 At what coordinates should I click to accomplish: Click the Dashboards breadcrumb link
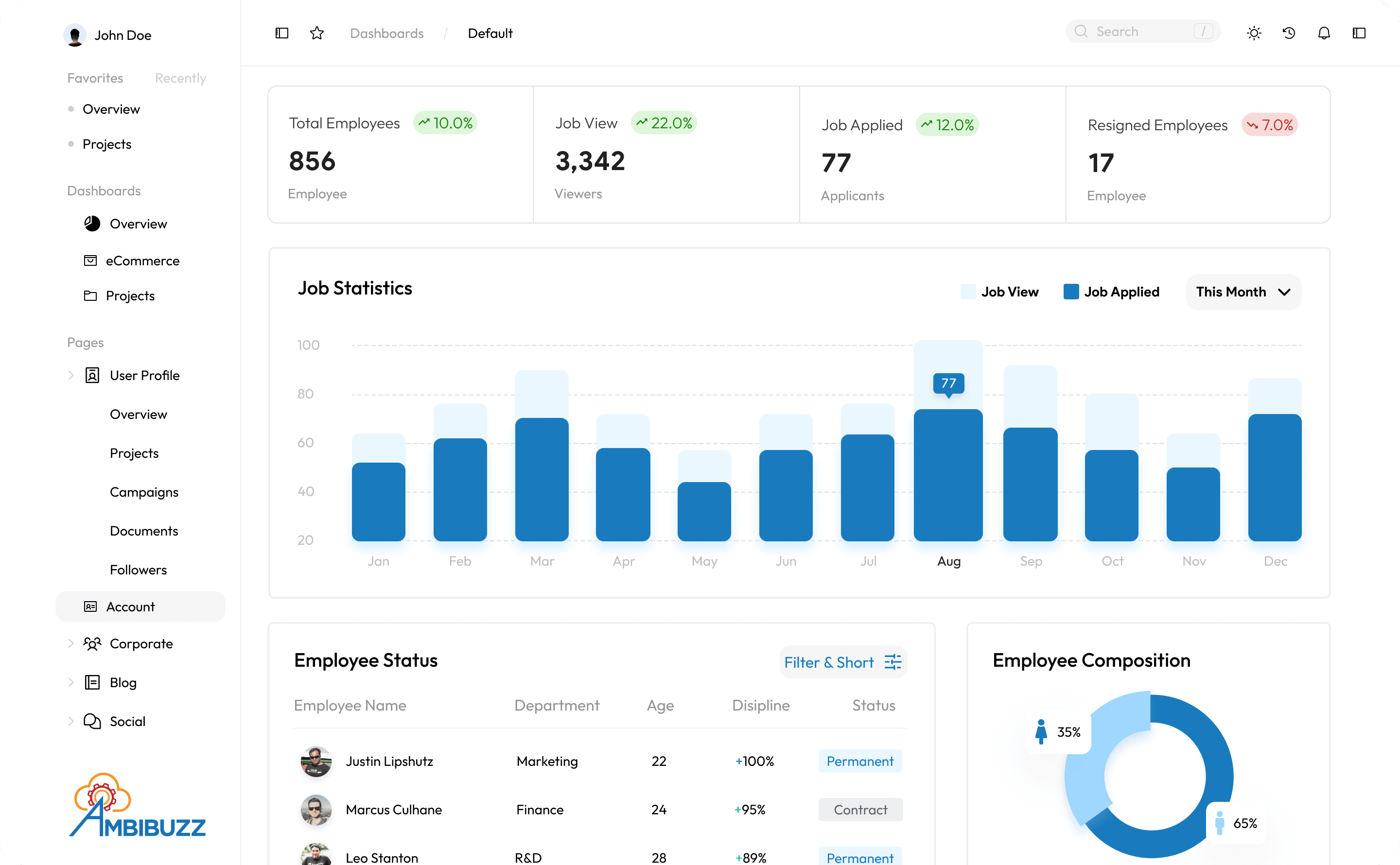coord(387,33)
